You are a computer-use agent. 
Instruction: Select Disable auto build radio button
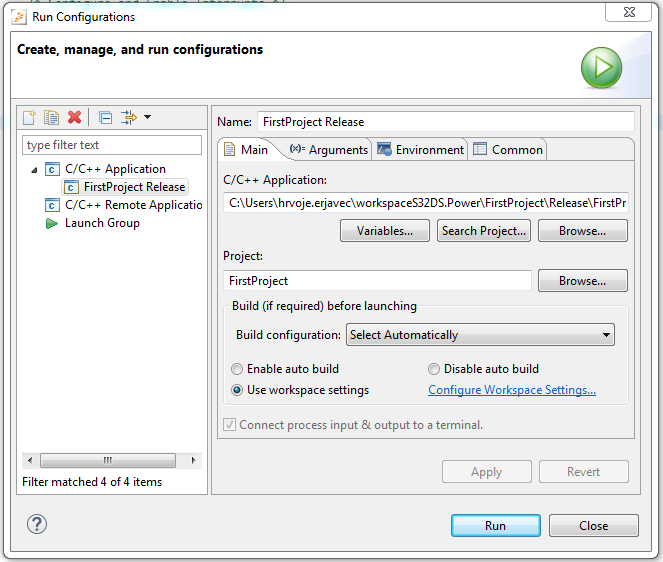[x=434, y=369]
